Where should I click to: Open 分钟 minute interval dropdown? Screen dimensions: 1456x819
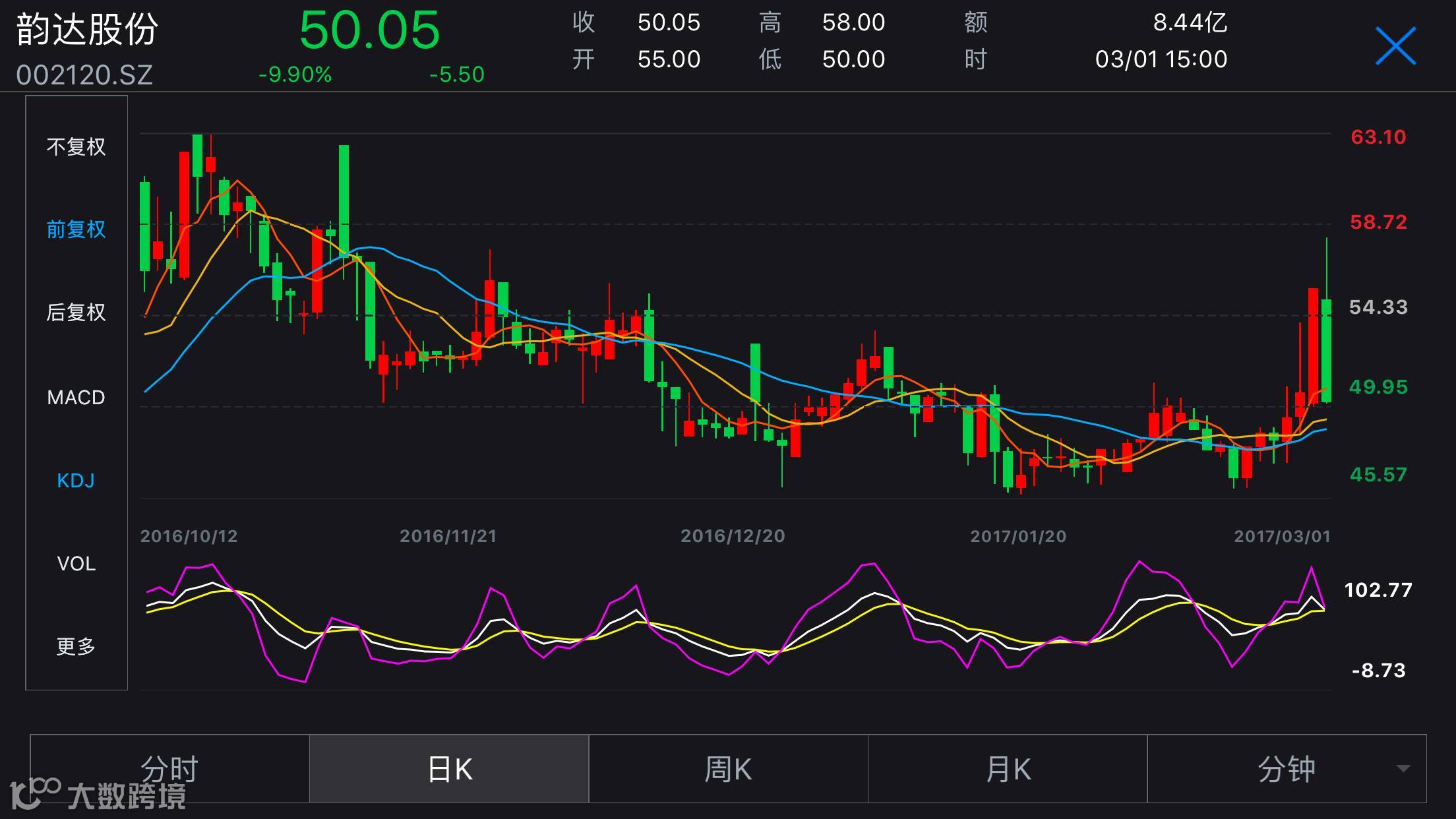1286,769
